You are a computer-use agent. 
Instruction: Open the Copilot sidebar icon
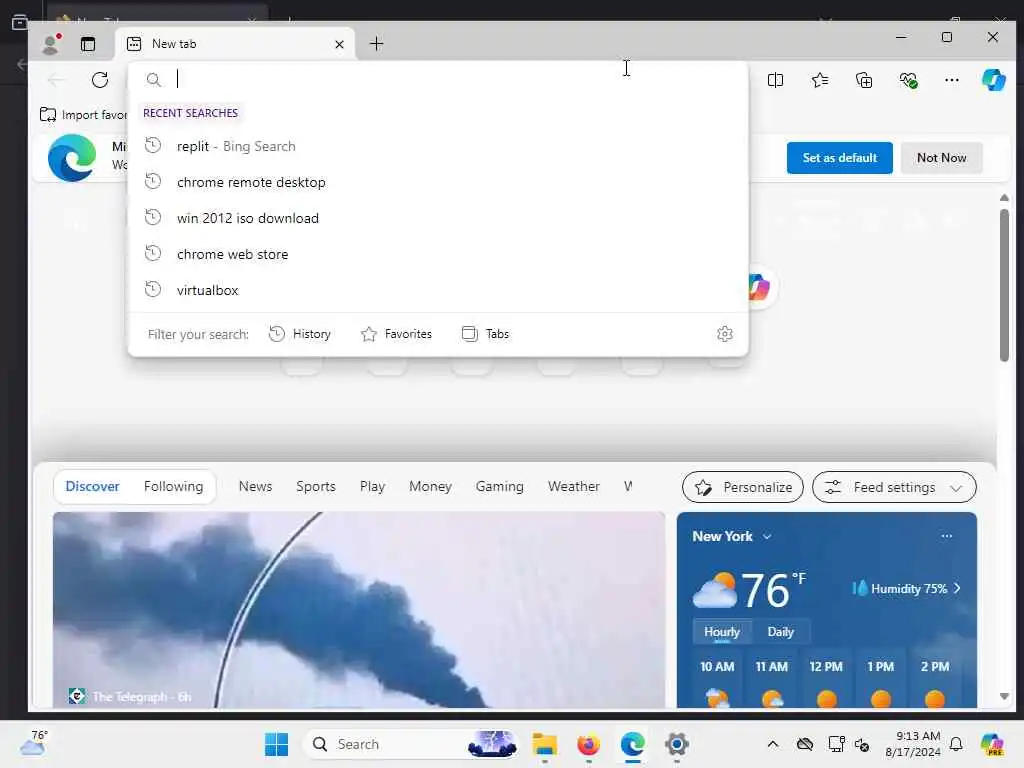993,80
